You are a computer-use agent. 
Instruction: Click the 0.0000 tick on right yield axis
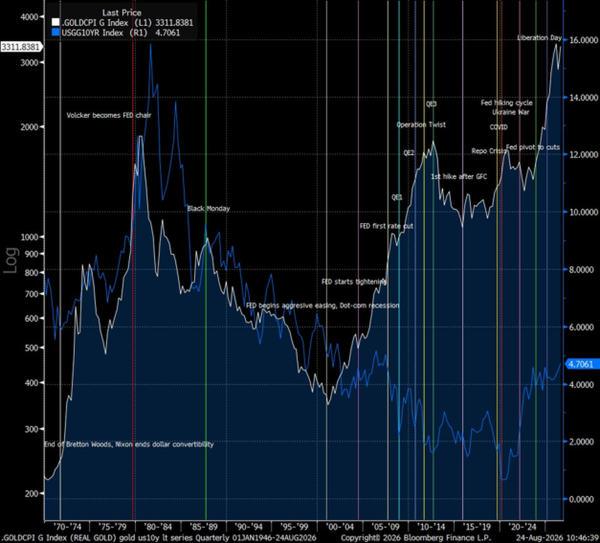click(x=584, y=499)
